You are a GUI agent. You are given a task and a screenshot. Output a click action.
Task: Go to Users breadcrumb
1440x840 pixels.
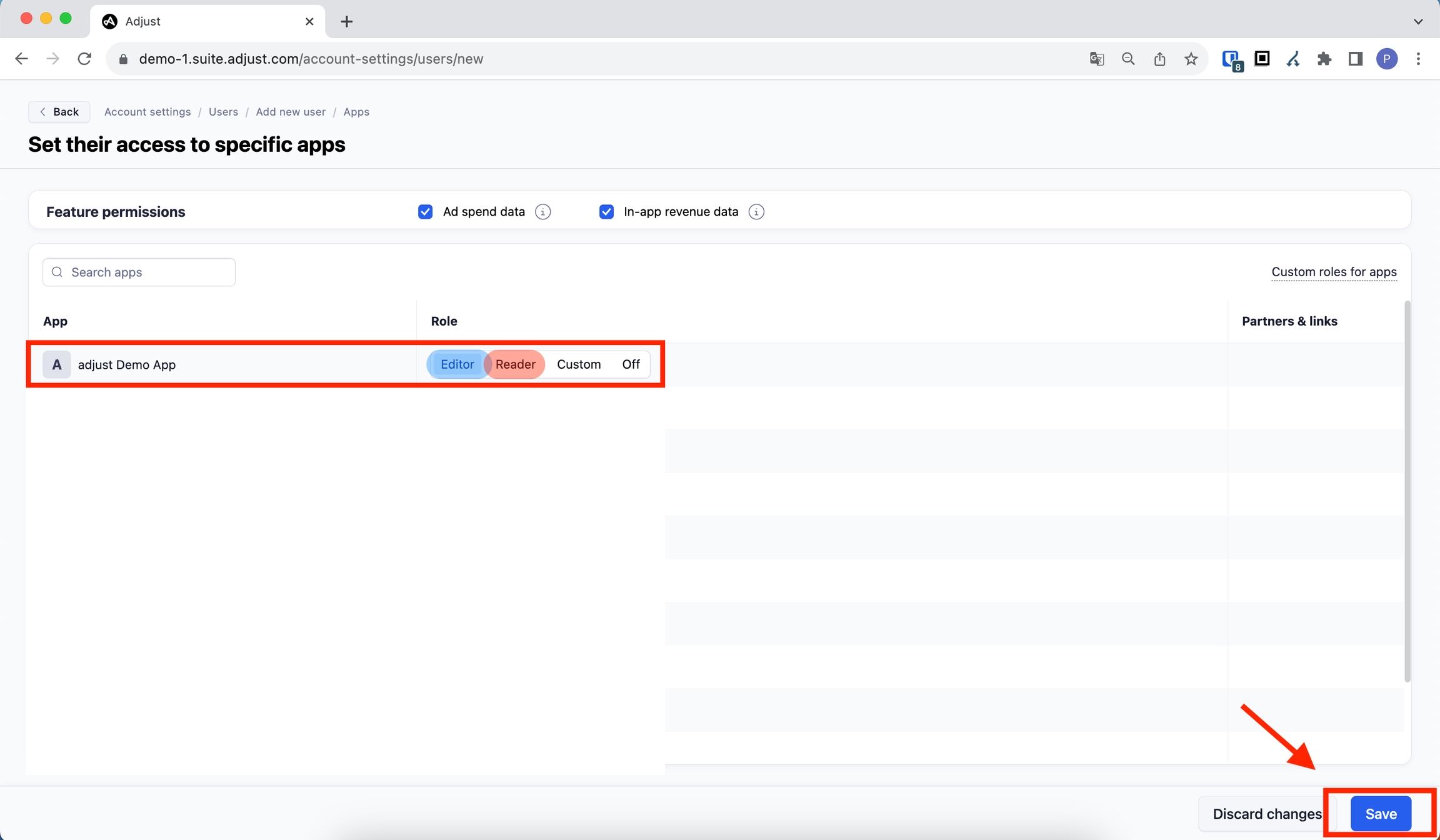pyautogui.click(x=223, y=112)
